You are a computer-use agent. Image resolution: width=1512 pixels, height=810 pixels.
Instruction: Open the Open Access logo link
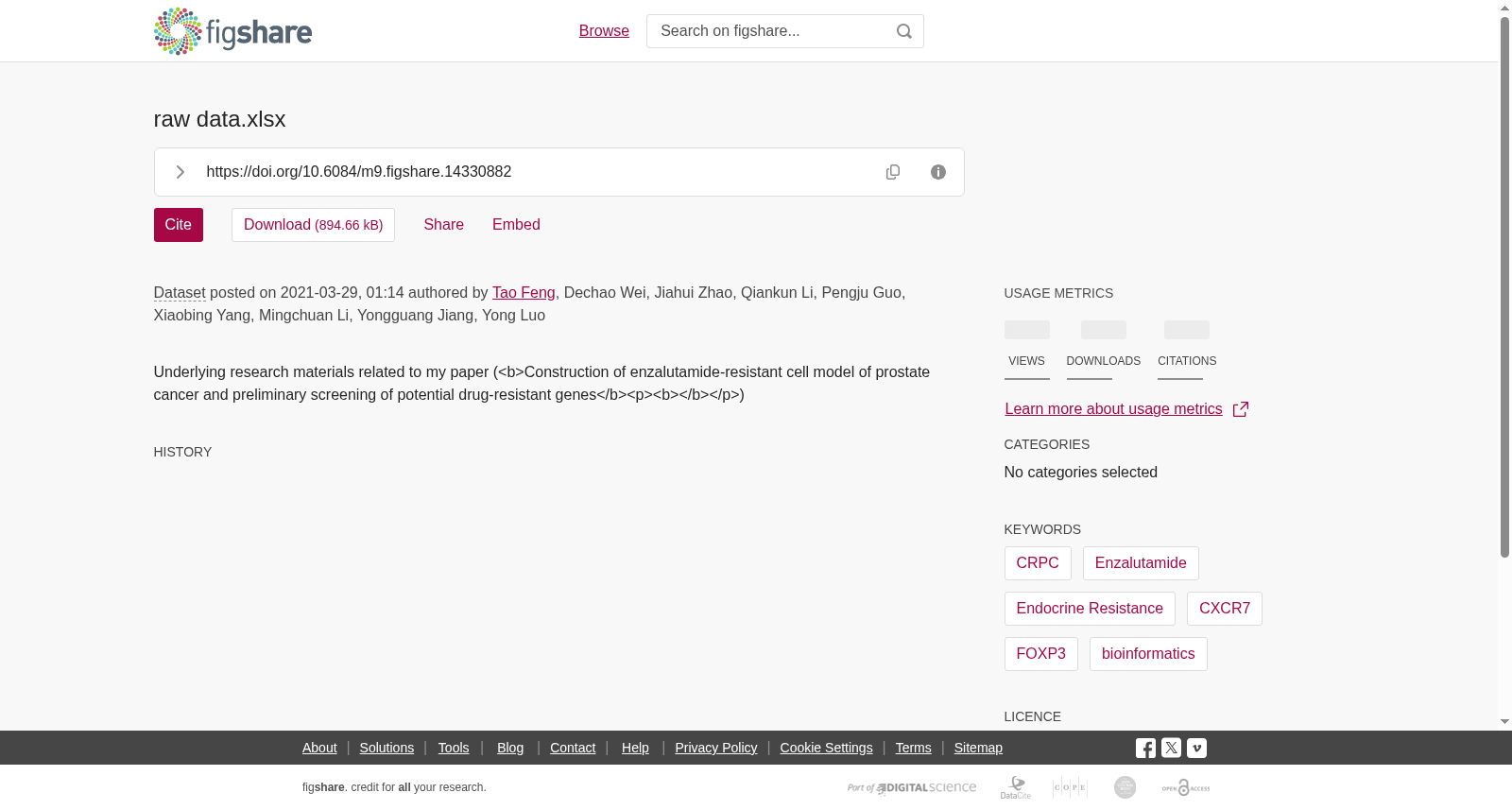pos(1186,787)
